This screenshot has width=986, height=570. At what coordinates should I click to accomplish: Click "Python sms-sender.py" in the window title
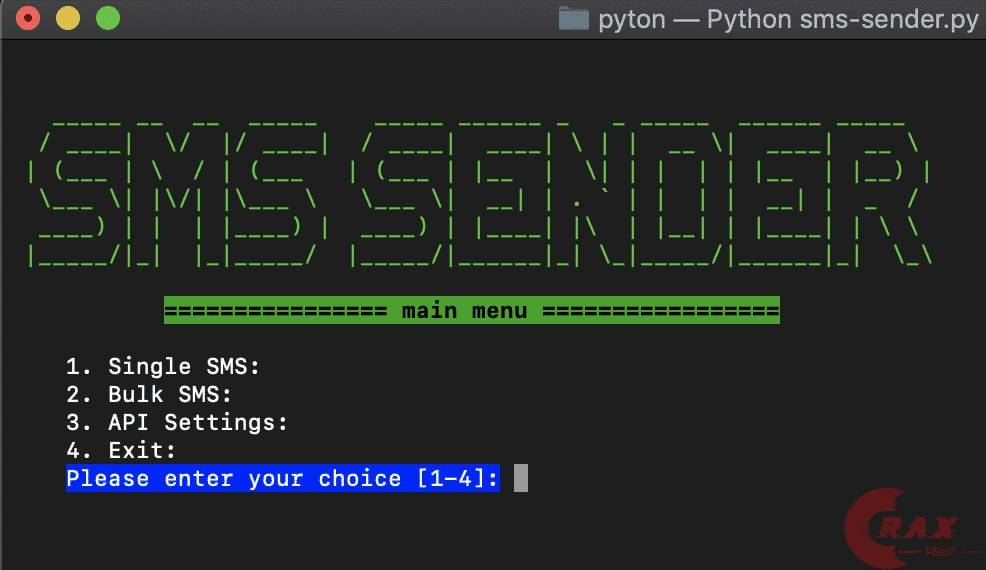pos(842,19)
